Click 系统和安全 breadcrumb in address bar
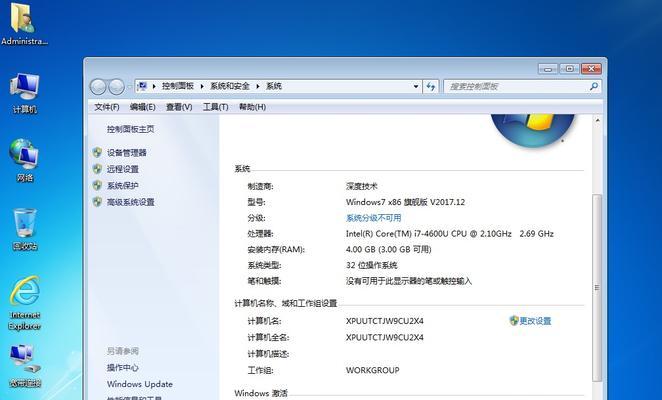 230,86
